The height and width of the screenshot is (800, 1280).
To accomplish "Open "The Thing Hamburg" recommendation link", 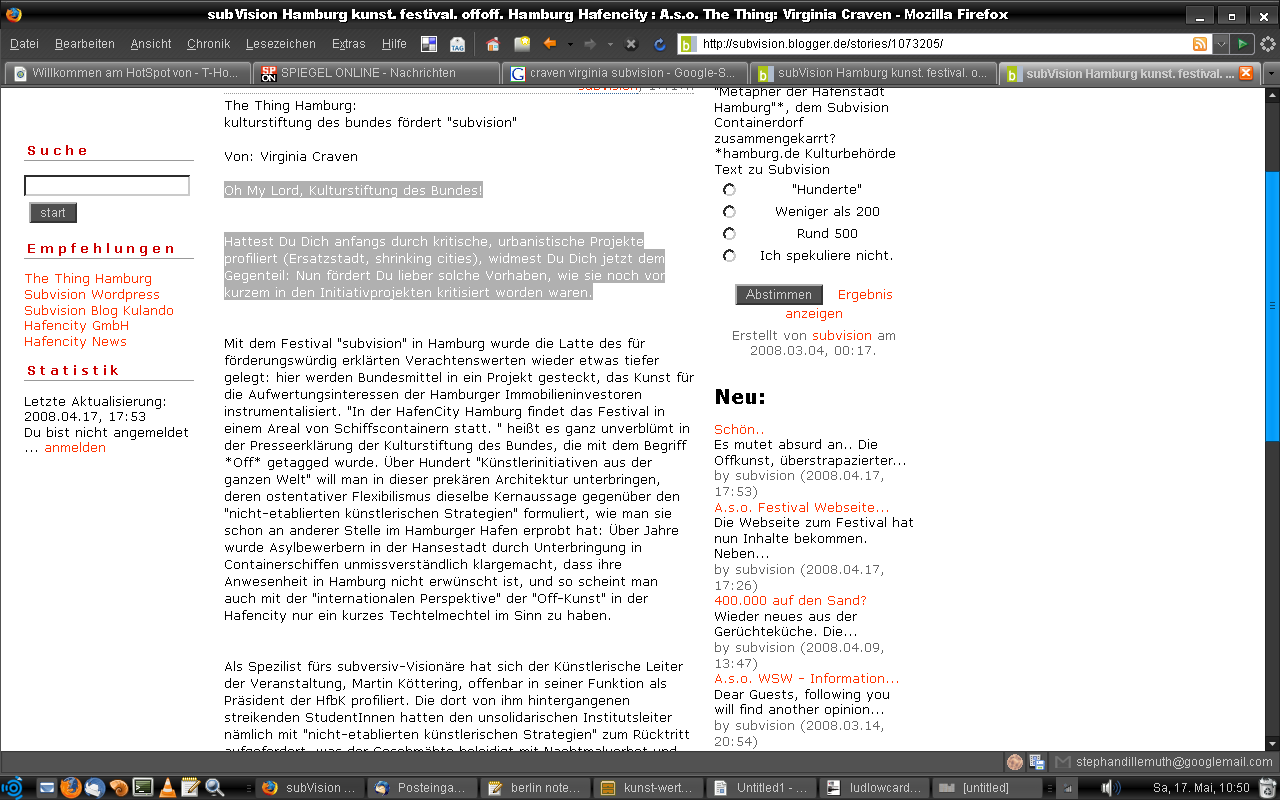I will 88,279.
